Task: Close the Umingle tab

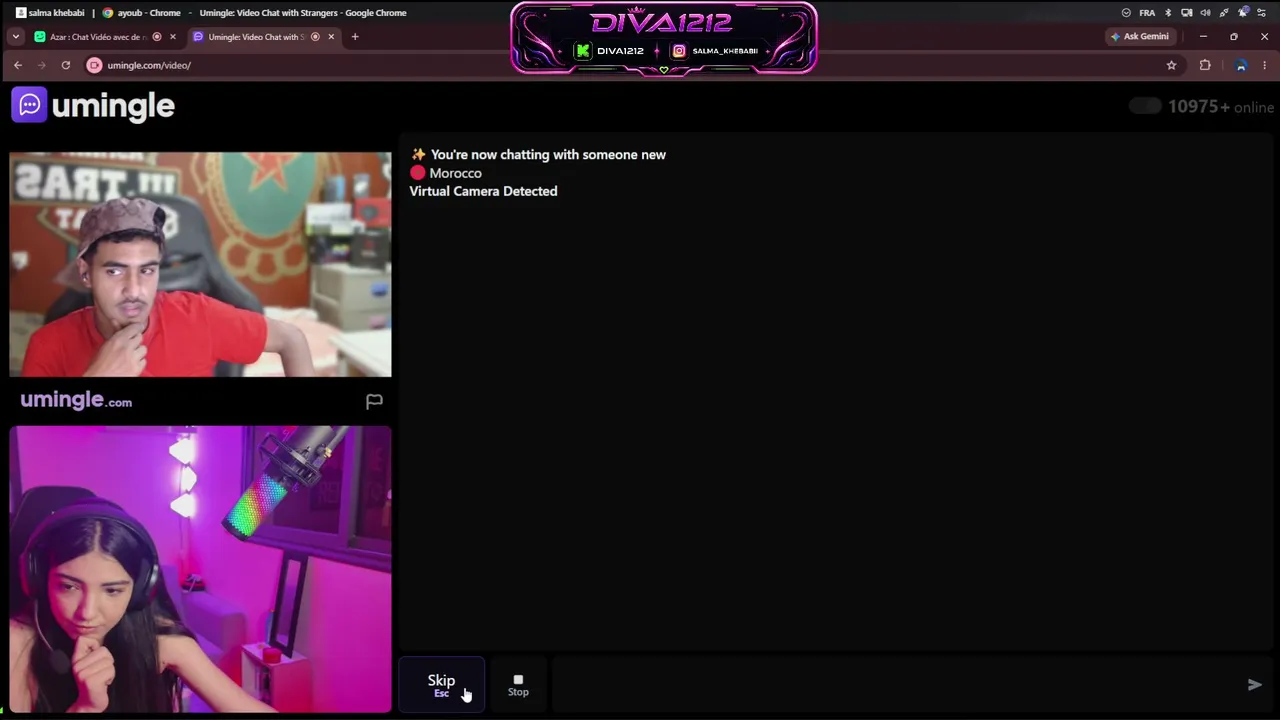Action: tap(331, 37)
